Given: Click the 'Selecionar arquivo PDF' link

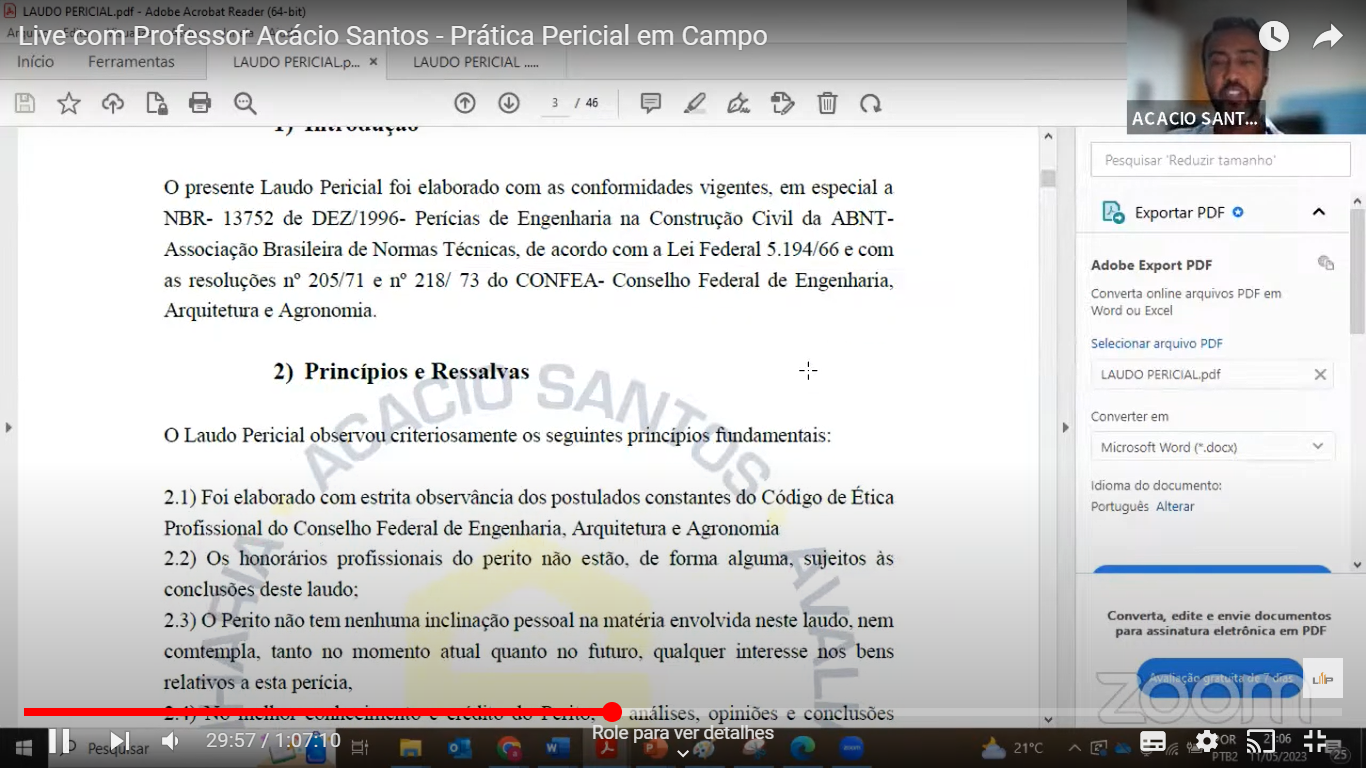Looking at the screenshot, I should 1156,343.
